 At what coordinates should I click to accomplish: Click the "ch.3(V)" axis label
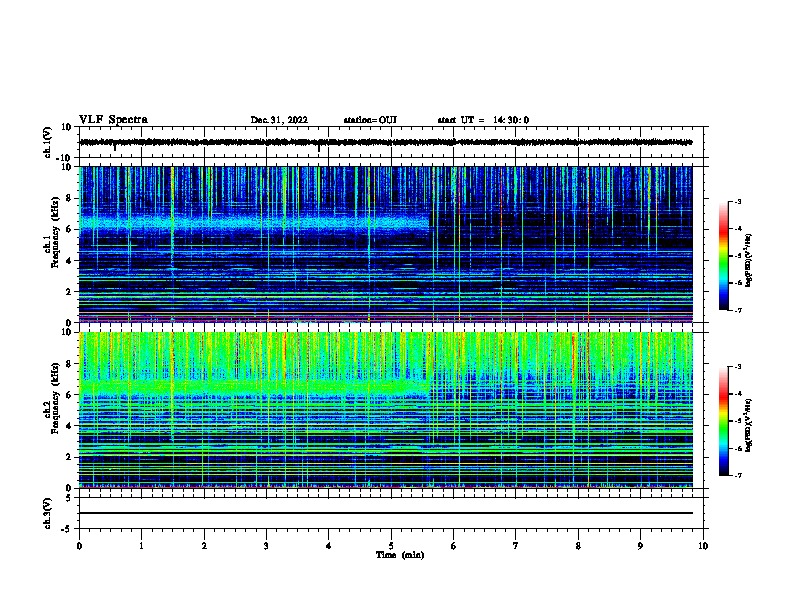pos(47,513)
